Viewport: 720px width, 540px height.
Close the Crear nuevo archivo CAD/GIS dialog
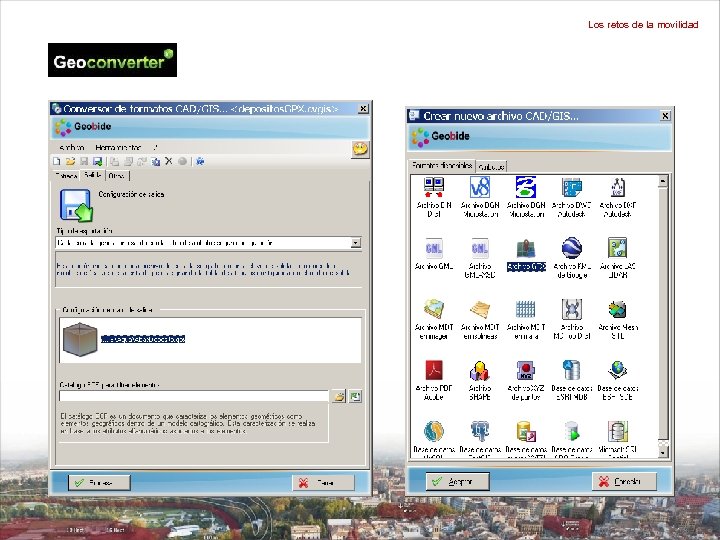pyautogui.click(x=665, y=116)
